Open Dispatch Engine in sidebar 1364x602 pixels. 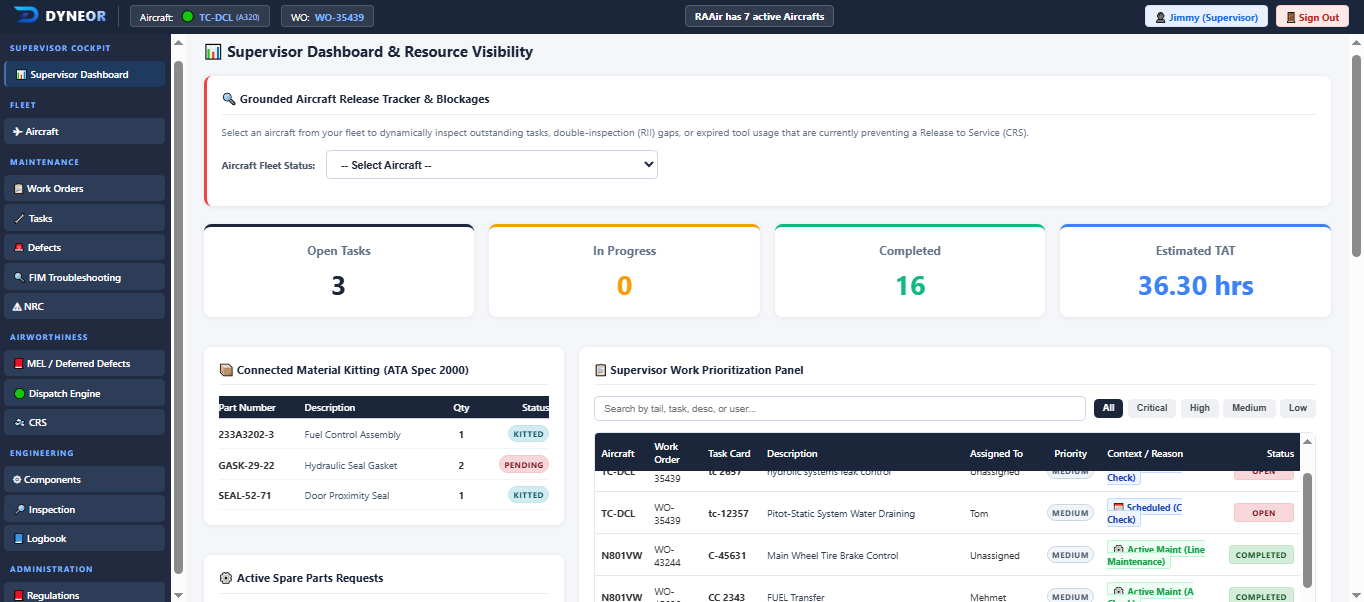[84, 394]
